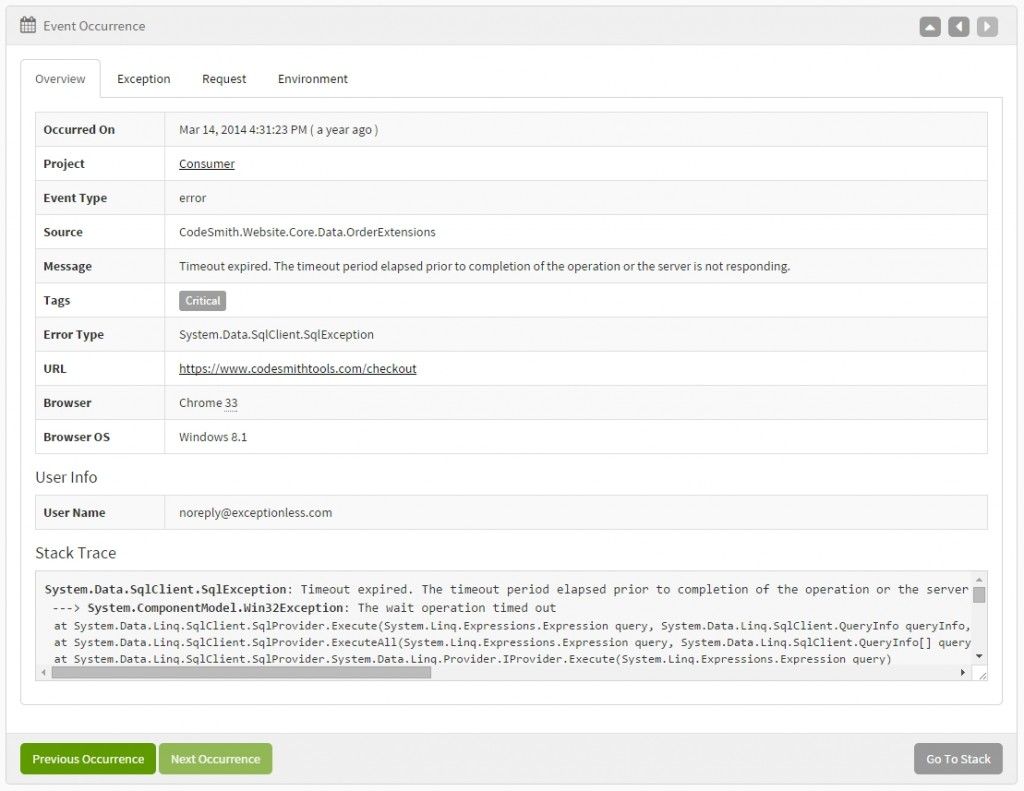Select the left-arrow navigation icon in the header
The height and width of the screenshot is (791, 1024).
click(957, 26)
